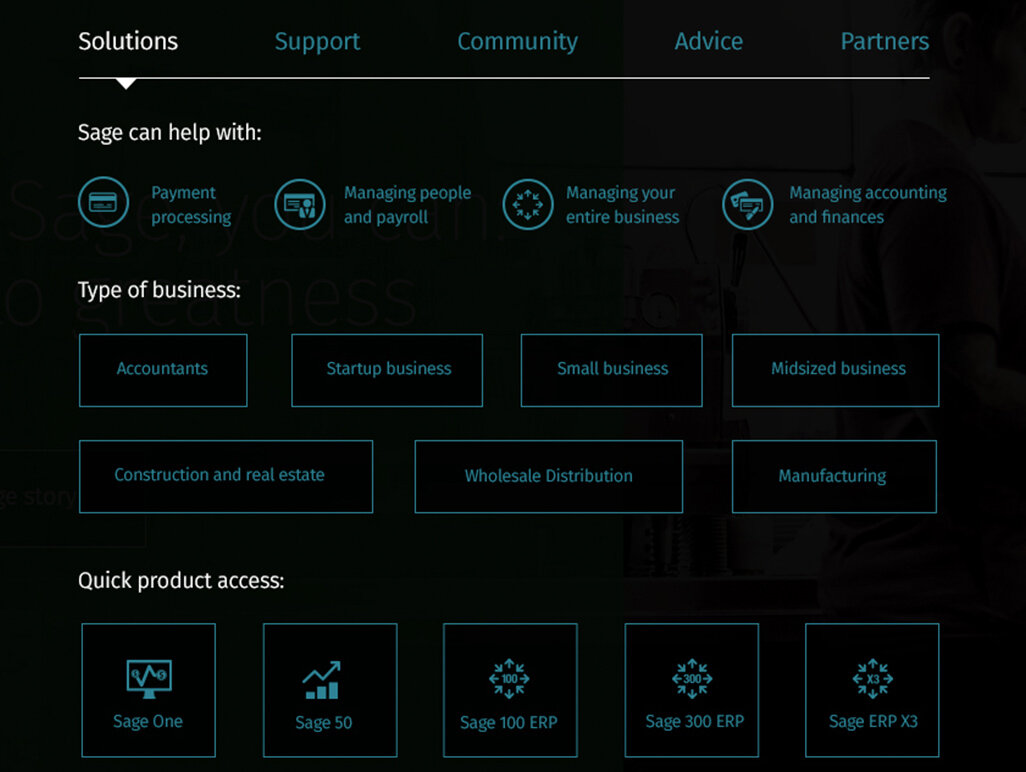Open the Managing accounting and finances link

click(868, 205)
